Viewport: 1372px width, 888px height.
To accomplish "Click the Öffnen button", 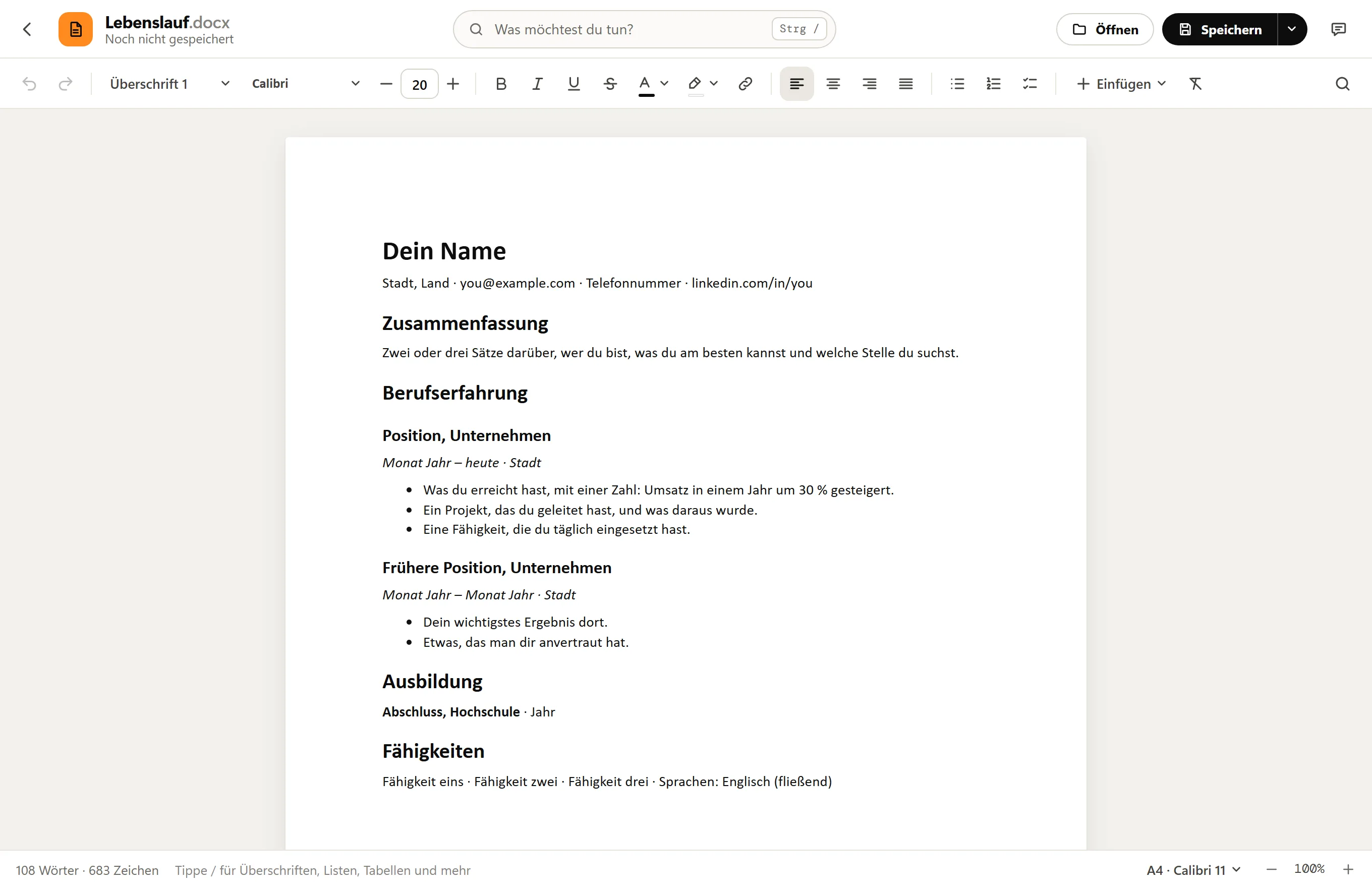I will (1105, 29).
